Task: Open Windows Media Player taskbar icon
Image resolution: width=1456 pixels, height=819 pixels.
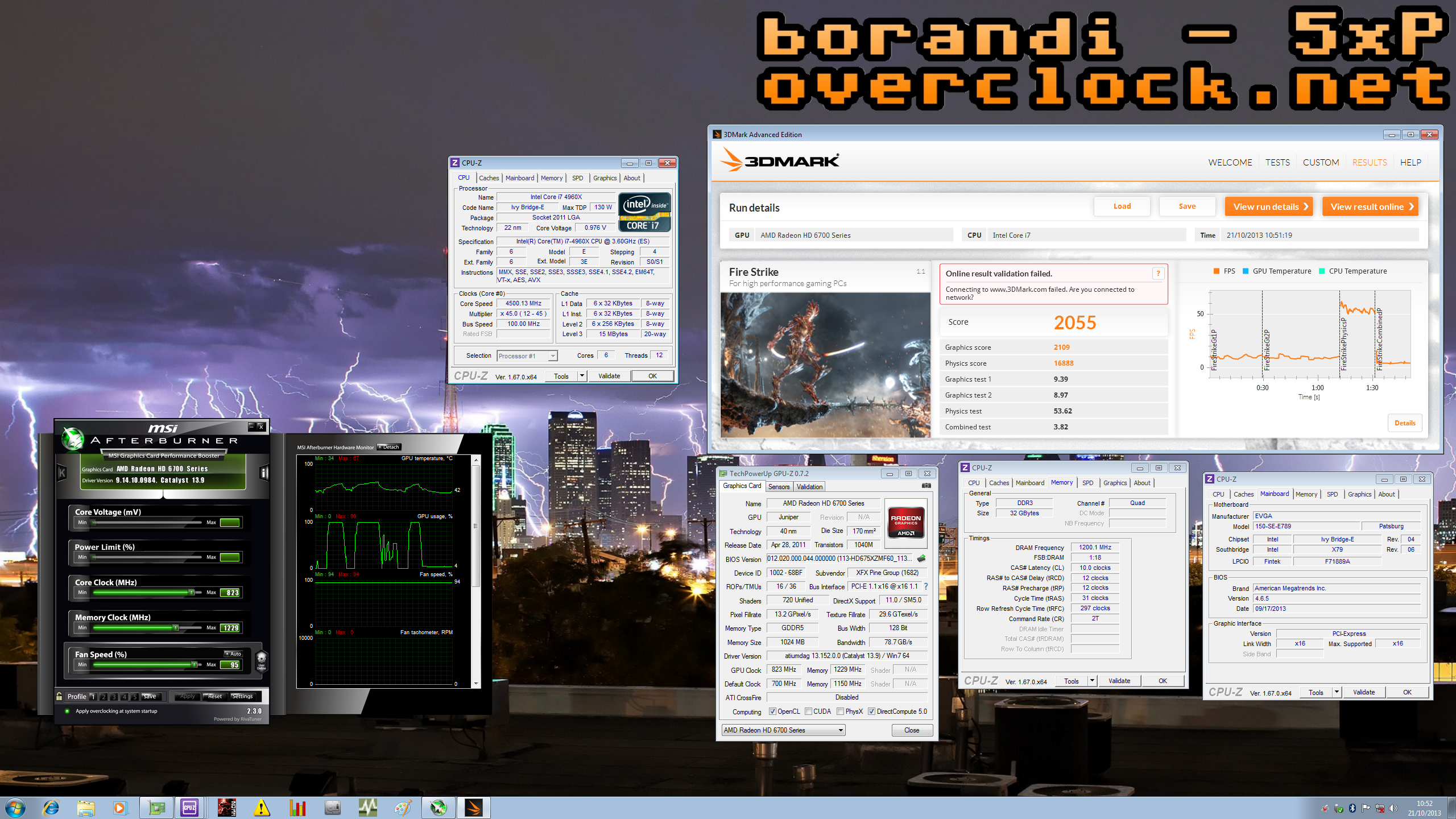Action: (x=119, y=808)
